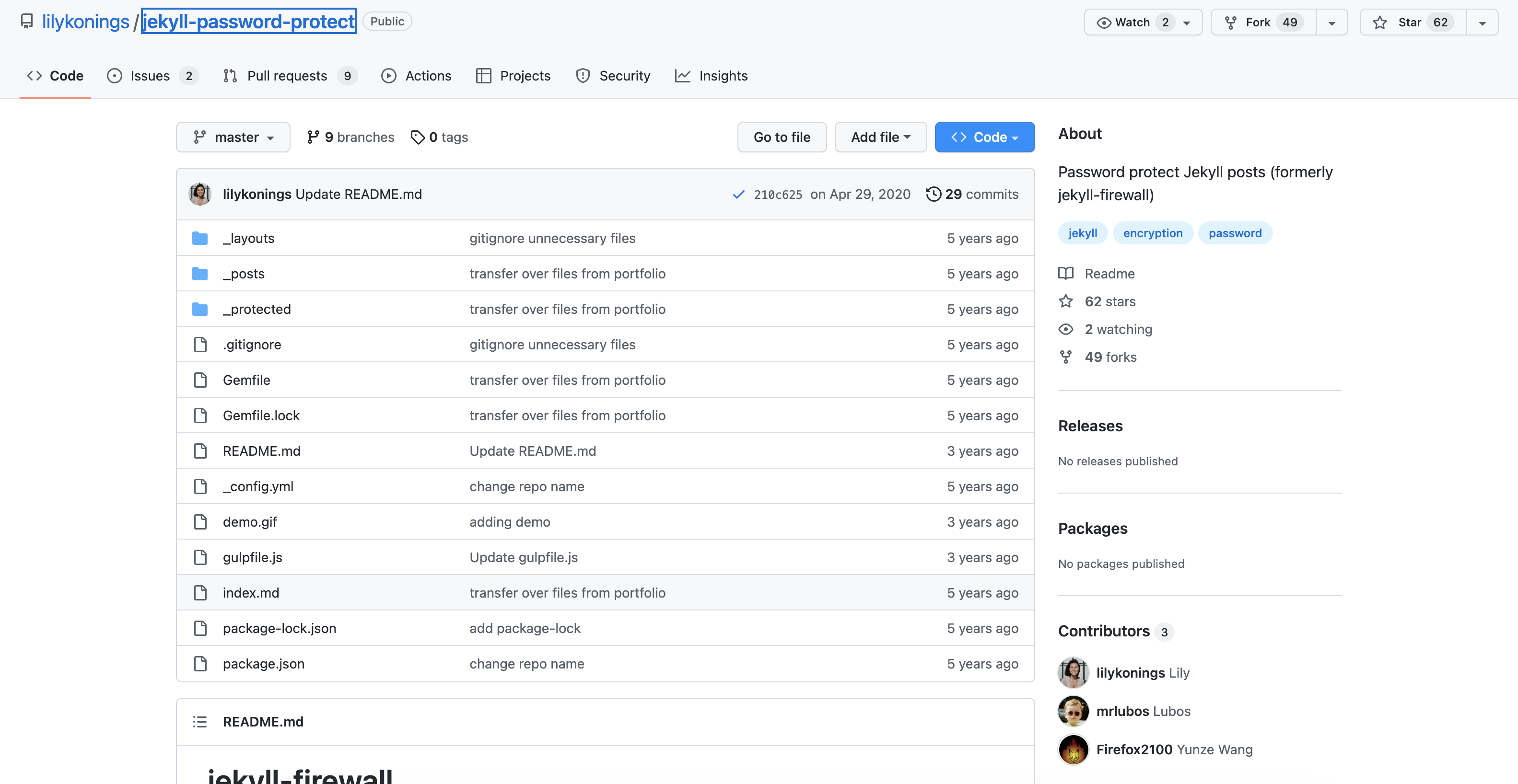Click the file icon next to package.json
The height and width of the screenshot is (784, 1518).
pyautogui.click(x=200, y=664)
